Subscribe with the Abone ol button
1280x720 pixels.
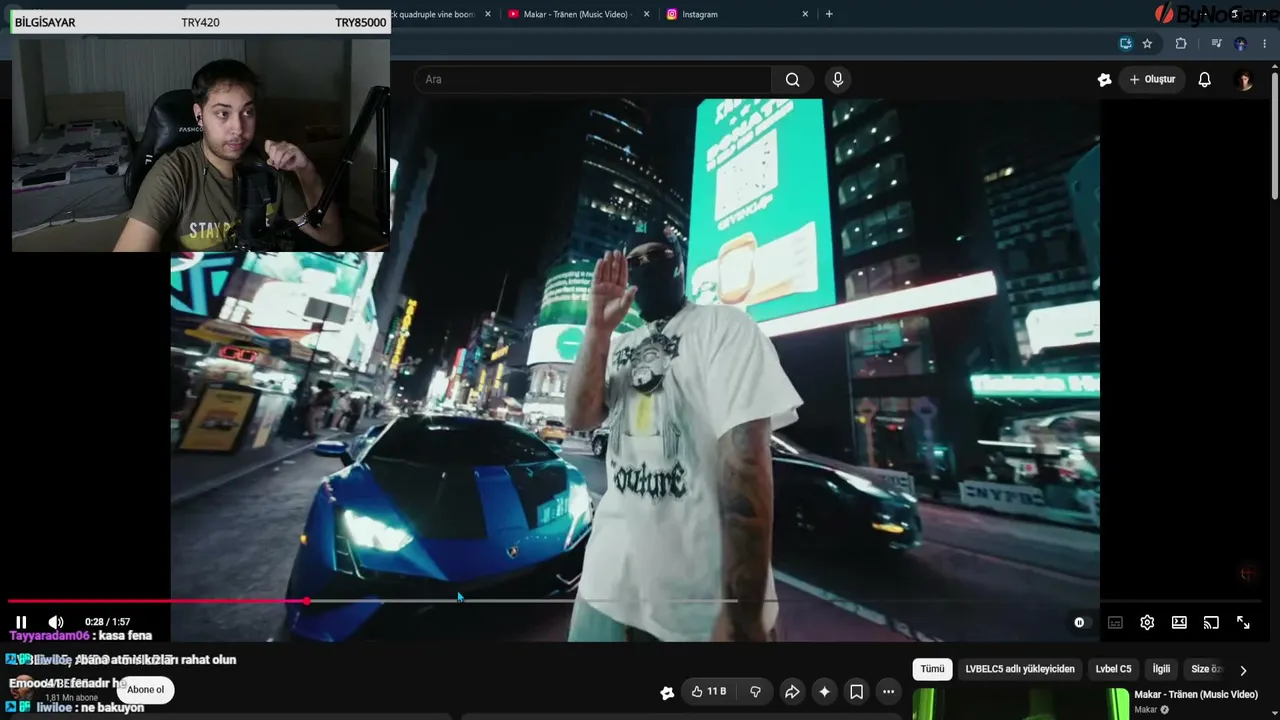(x=145, y=689)
